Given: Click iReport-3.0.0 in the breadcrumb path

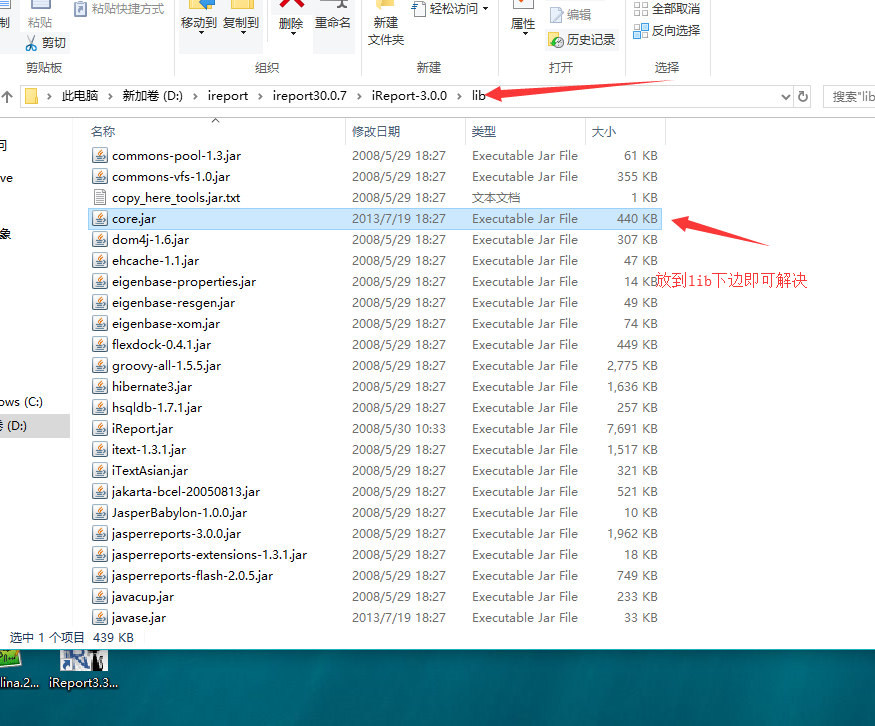Looking at the screenshot, I should pyautogui.click(x=409, y=96).
